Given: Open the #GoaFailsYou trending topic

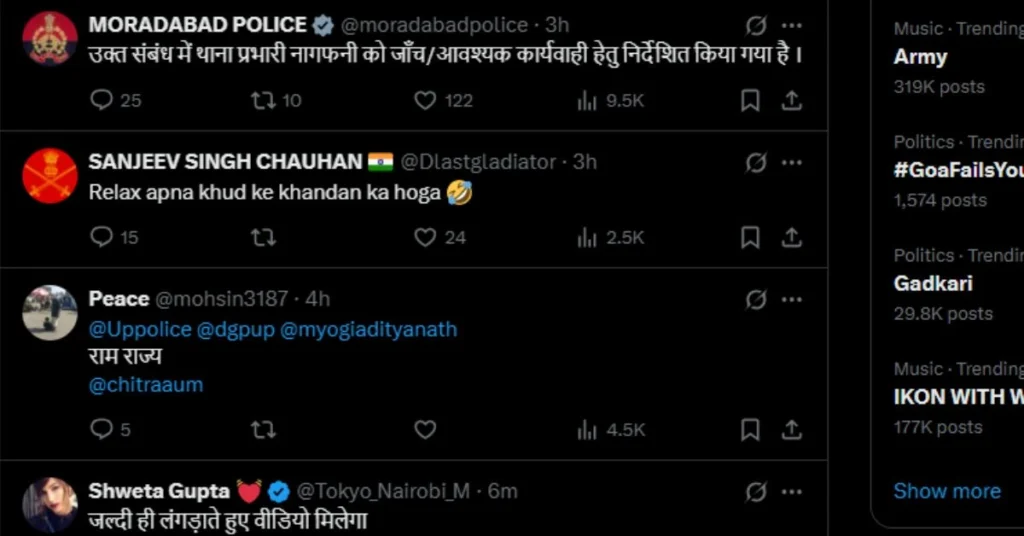Looking at the screenshot, I should click(x=958, y=170).
